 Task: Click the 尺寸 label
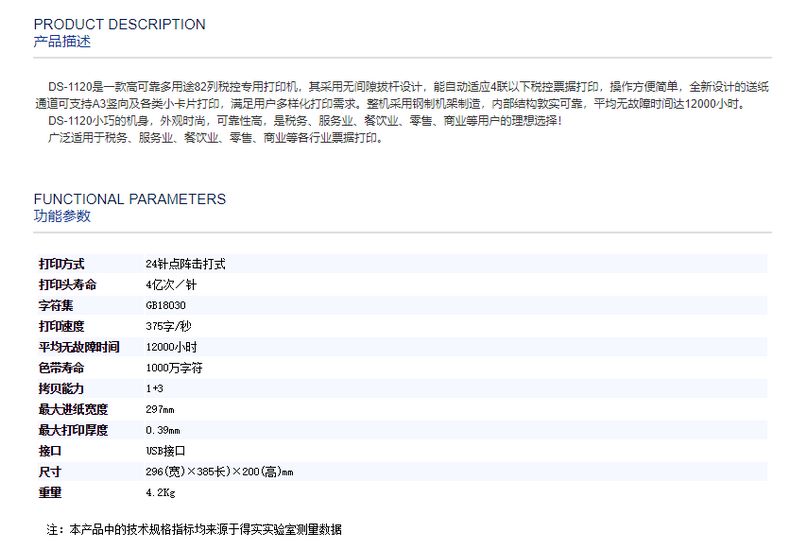(50, 472)
